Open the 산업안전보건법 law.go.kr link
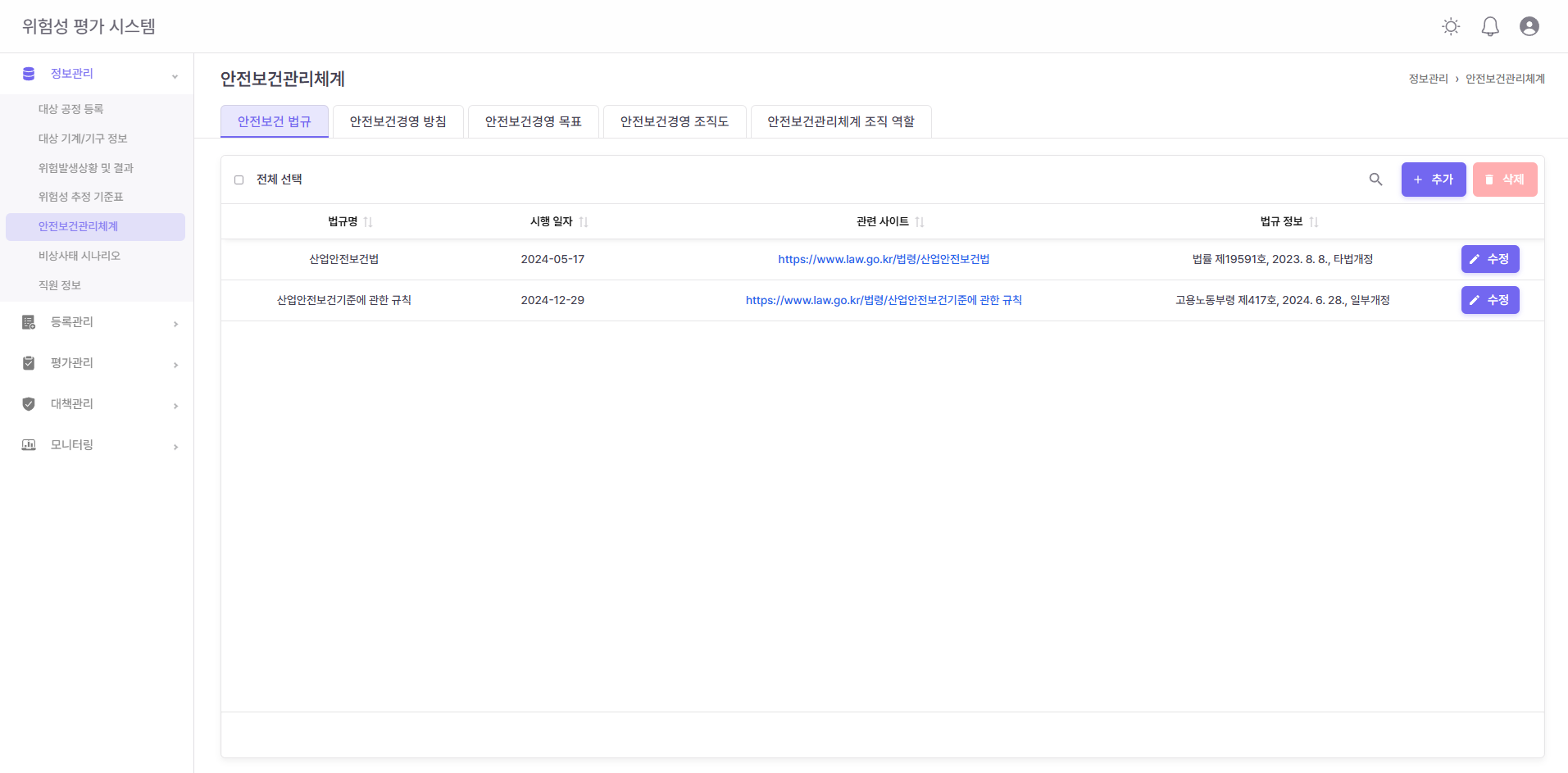The height and width of the screenshot is (773, 1568). pyautogui.click(x=884, y=259)
